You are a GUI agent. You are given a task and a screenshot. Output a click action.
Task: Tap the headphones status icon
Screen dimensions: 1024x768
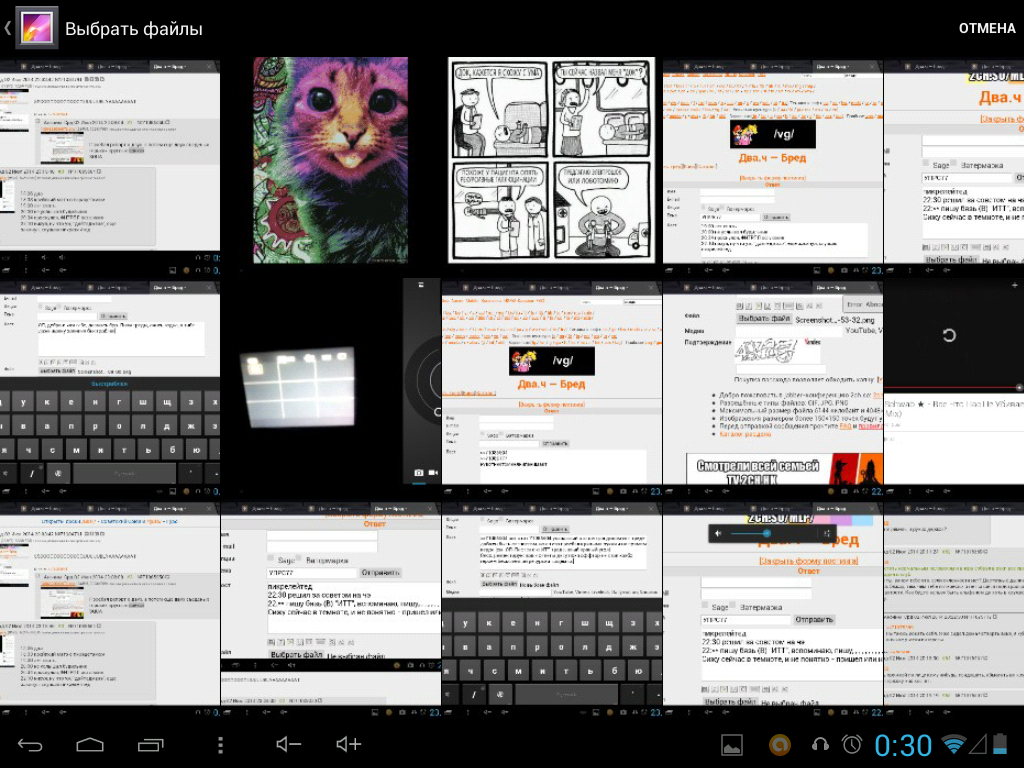(820, 744)
